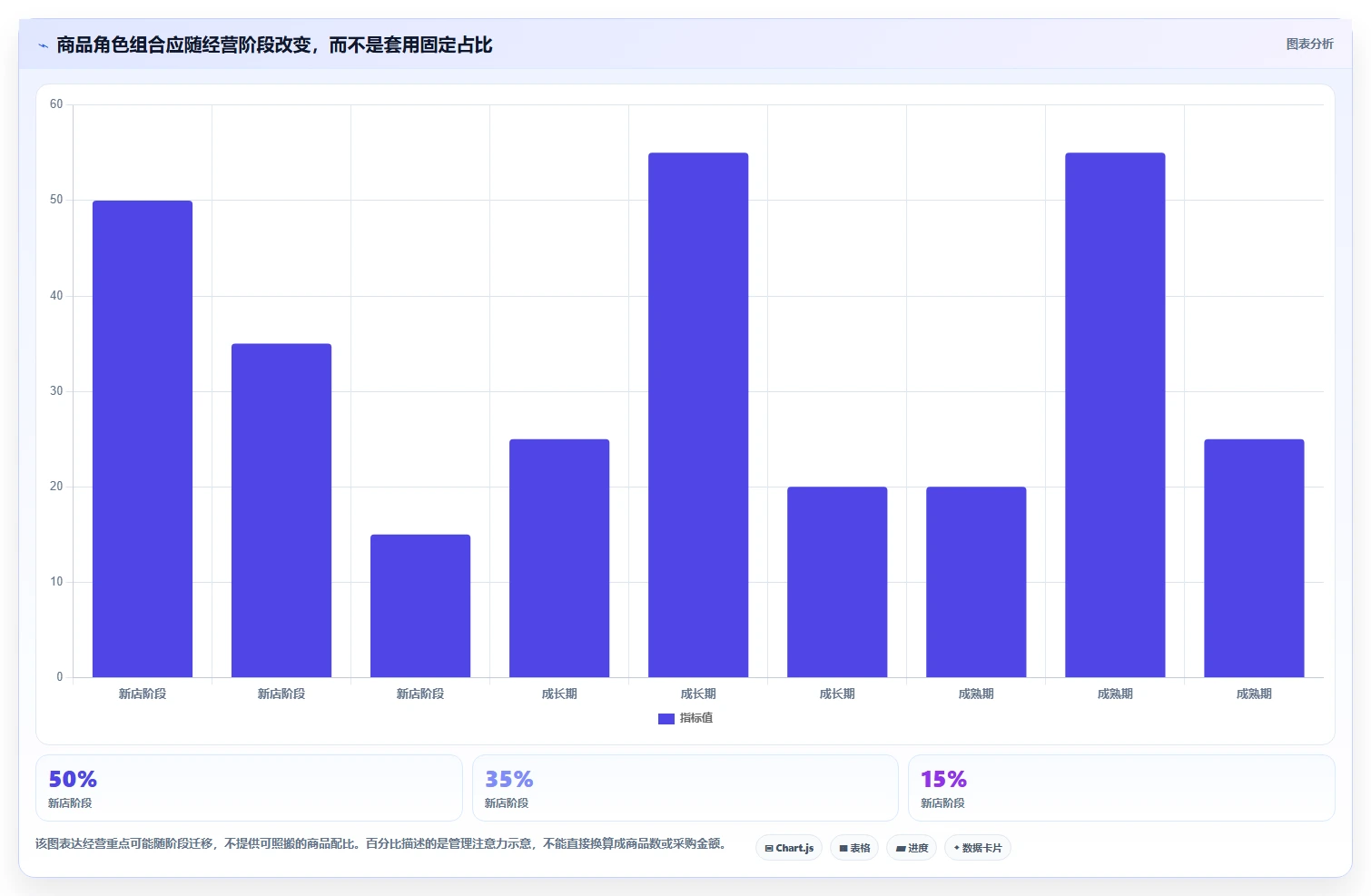This screenshot has height=896, width=1371.
Task: Click the 成长期 bar reaching 55
Action: (698, 415)
